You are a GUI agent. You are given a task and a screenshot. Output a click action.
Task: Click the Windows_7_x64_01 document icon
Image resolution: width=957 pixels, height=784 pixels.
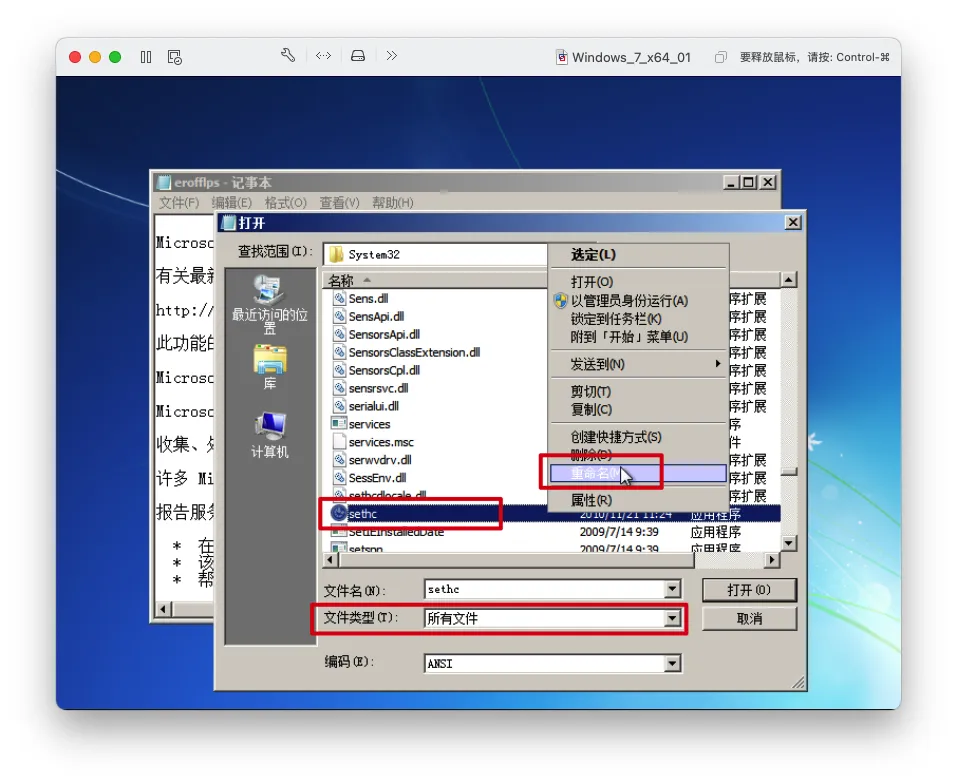561,57
